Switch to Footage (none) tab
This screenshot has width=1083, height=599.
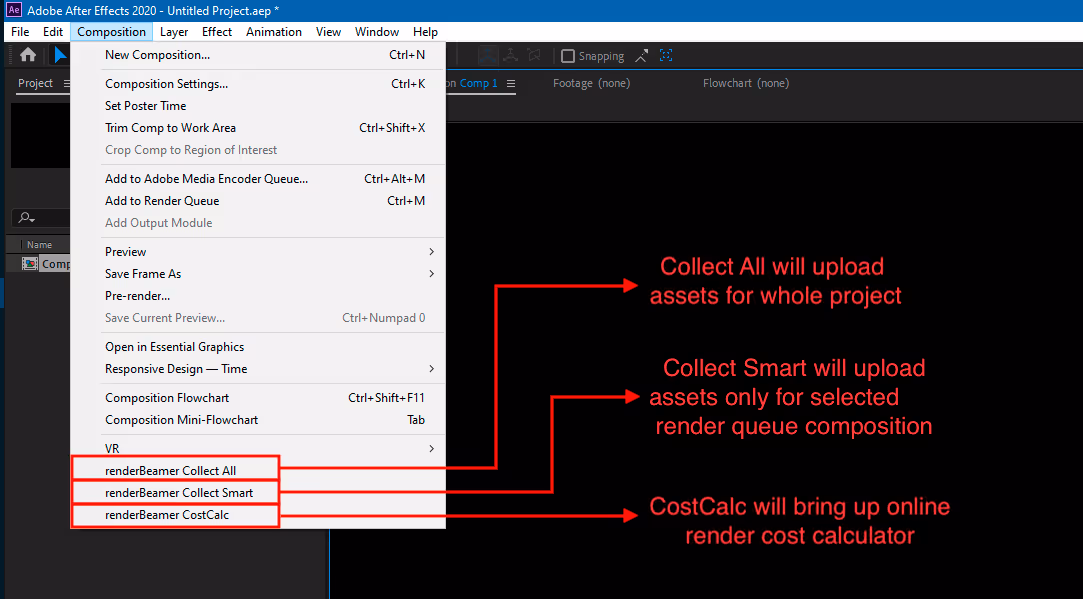point(591,83)
